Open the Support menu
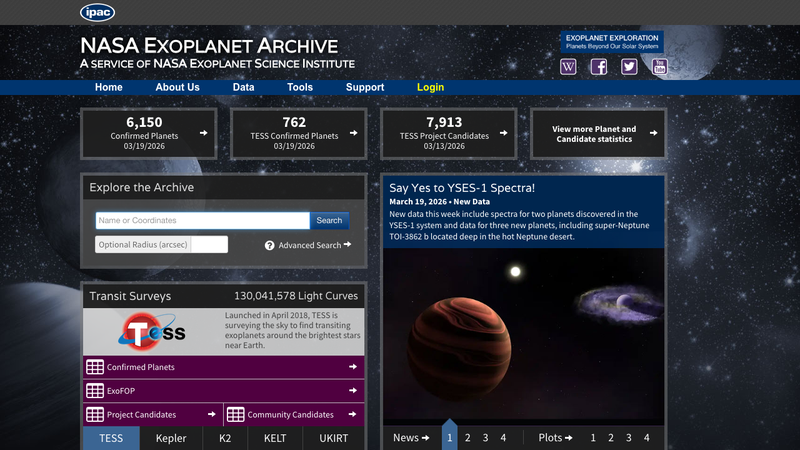This screenshot has height=450, width=800. click(365, 87)
